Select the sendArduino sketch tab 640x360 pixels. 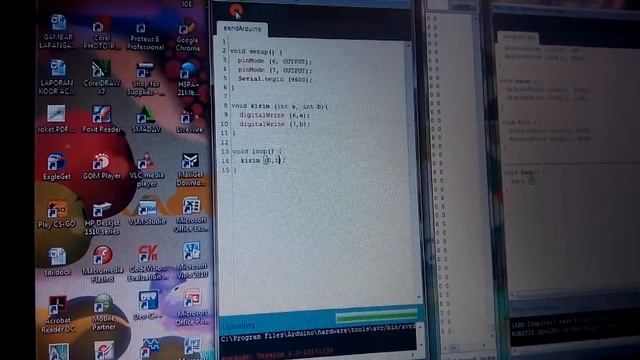pyautogui.click(x=242, y=29)
